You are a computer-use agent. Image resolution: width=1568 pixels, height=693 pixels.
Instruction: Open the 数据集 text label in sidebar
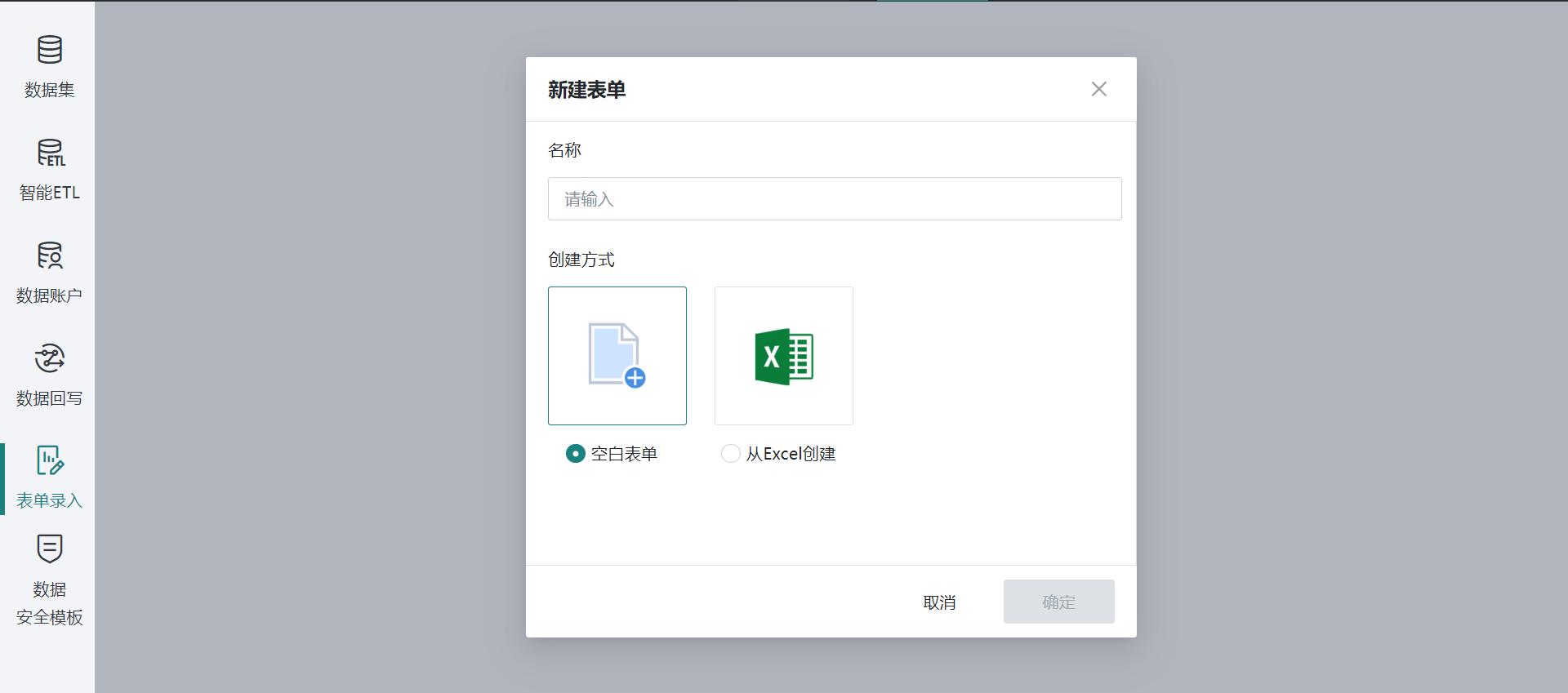[49, 90]
